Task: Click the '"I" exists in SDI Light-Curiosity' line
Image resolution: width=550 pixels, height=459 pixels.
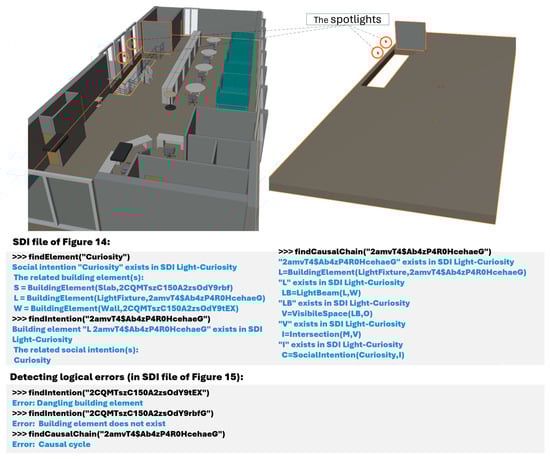Action: click(341, 345)
